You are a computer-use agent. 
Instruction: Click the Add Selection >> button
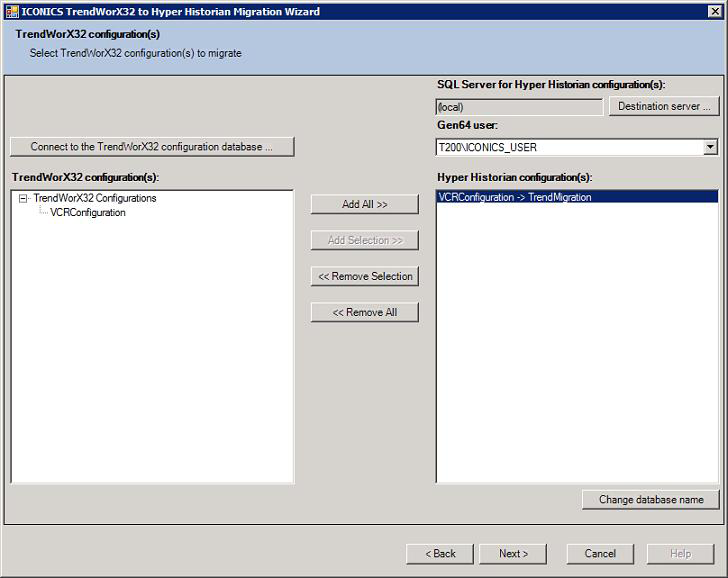[x=364, y=240]
